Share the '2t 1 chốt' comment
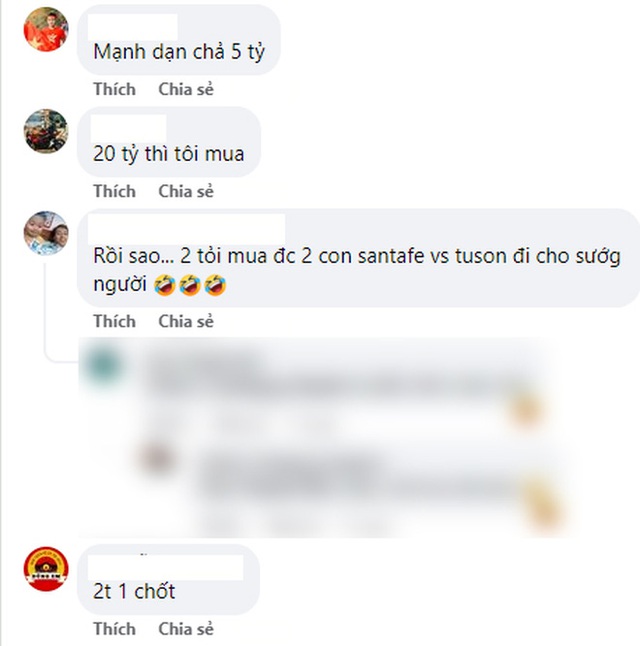 click(186, 629)
